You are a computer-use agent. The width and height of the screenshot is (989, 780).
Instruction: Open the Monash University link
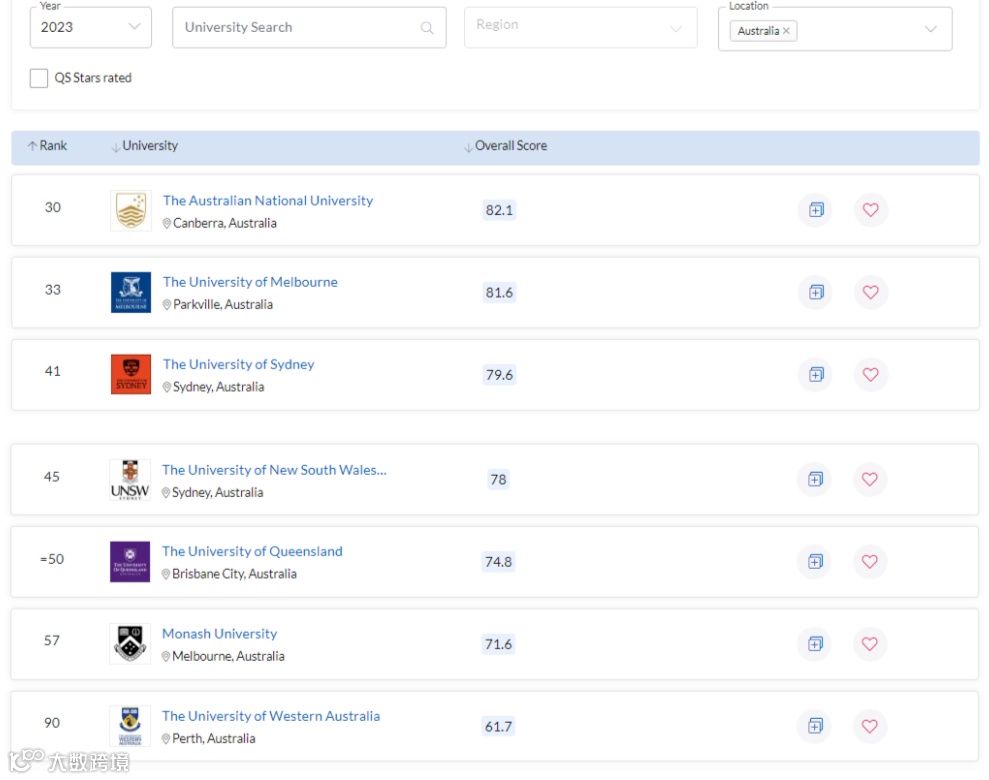coord(220,633)
